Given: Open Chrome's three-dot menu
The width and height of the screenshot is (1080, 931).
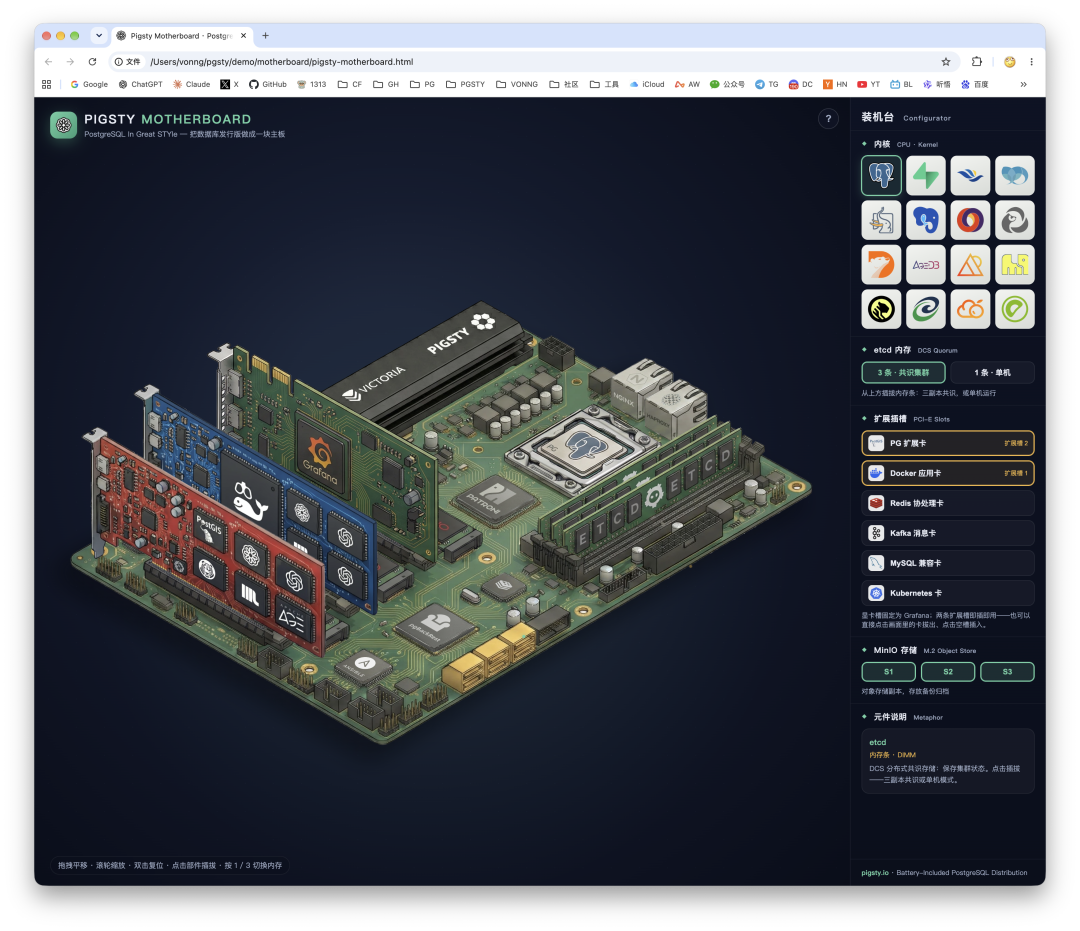Looking at the screenshot, I should coord(1031,62).
